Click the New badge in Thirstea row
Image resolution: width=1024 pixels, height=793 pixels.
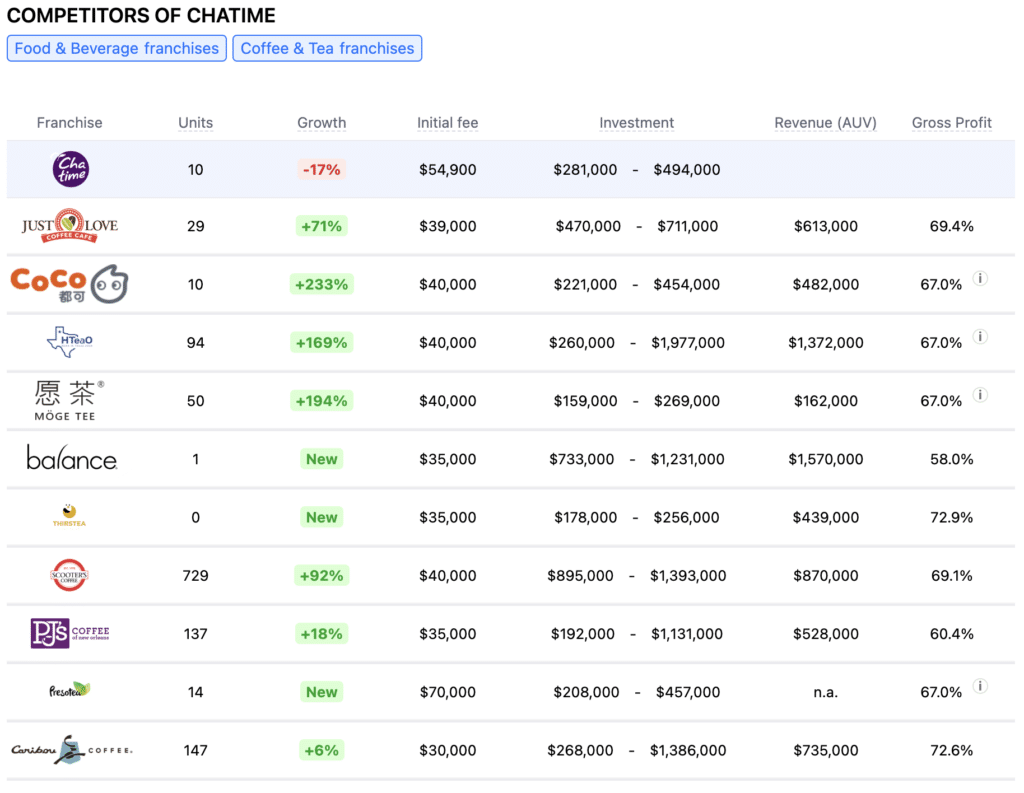pos(321,517)
